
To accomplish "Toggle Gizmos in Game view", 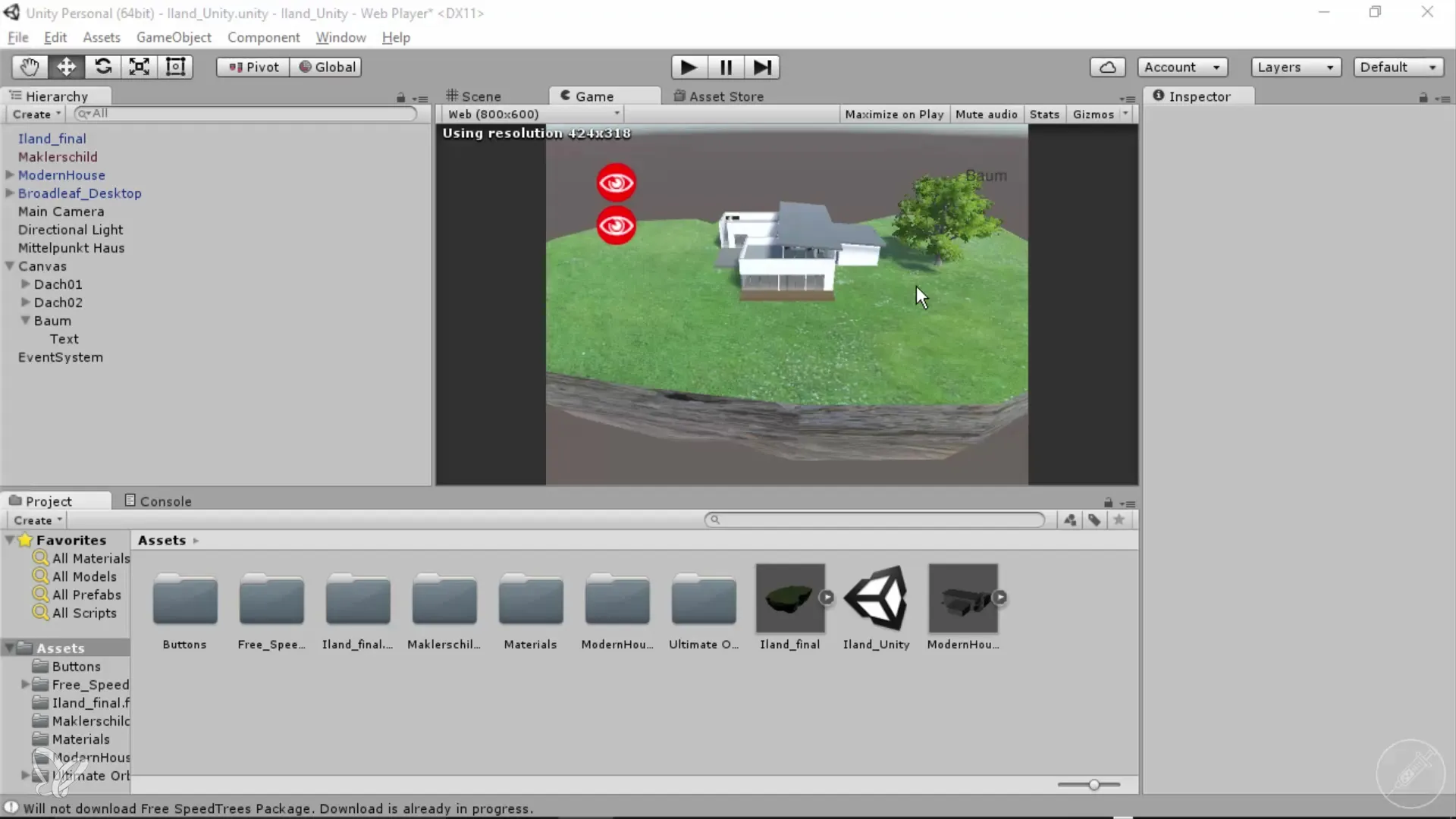I will (1093, 114).
